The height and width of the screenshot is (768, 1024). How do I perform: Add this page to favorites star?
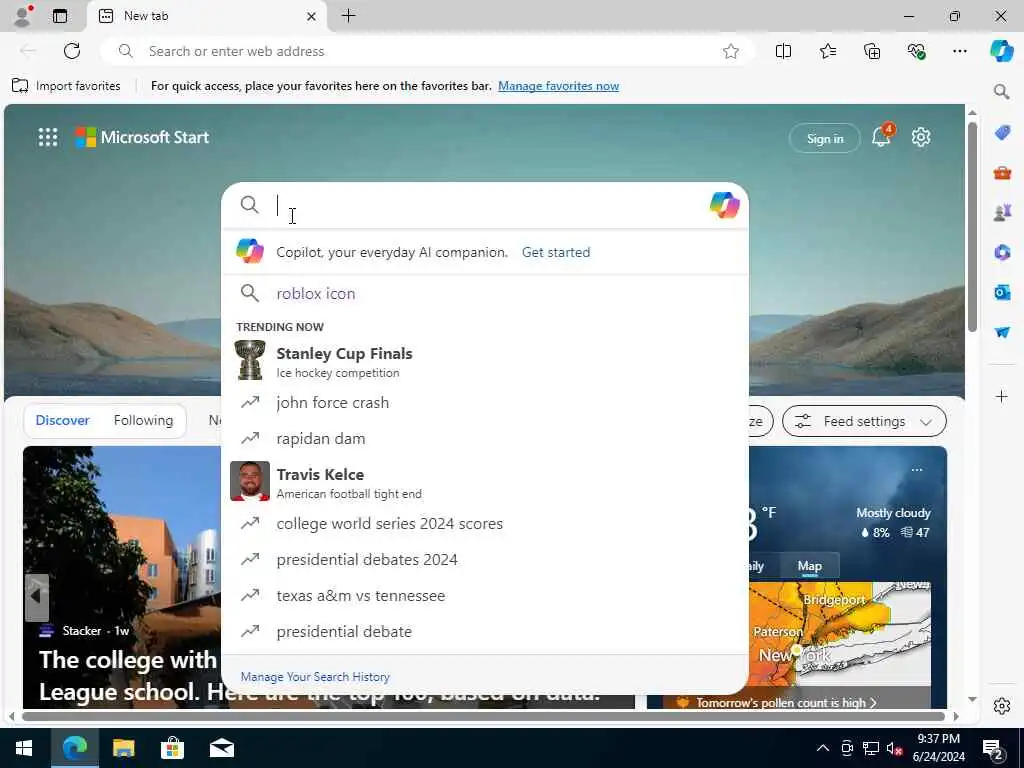pos(731,51)
